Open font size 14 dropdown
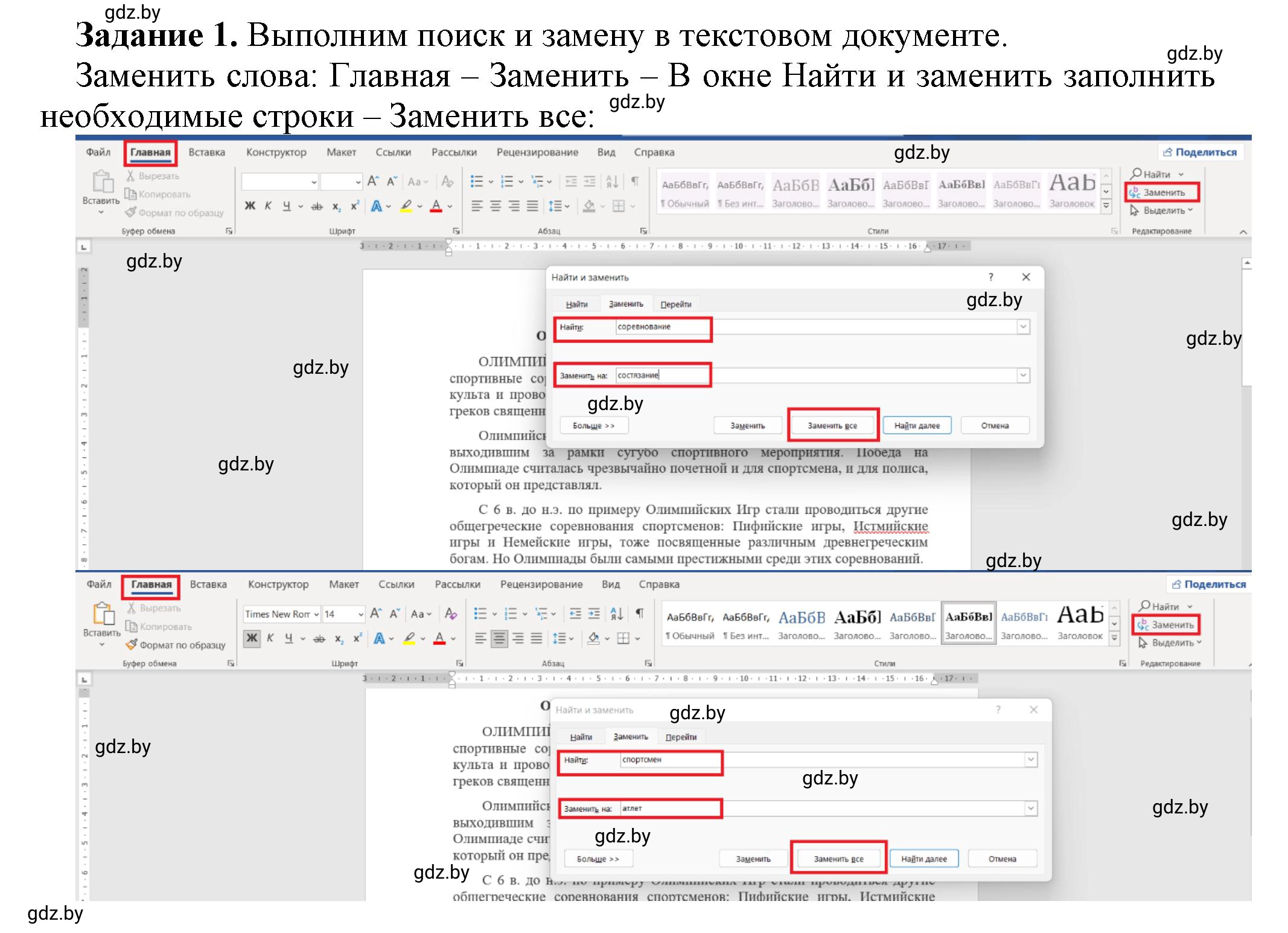This screenshot has height=933, width=1288. [361, 614]
